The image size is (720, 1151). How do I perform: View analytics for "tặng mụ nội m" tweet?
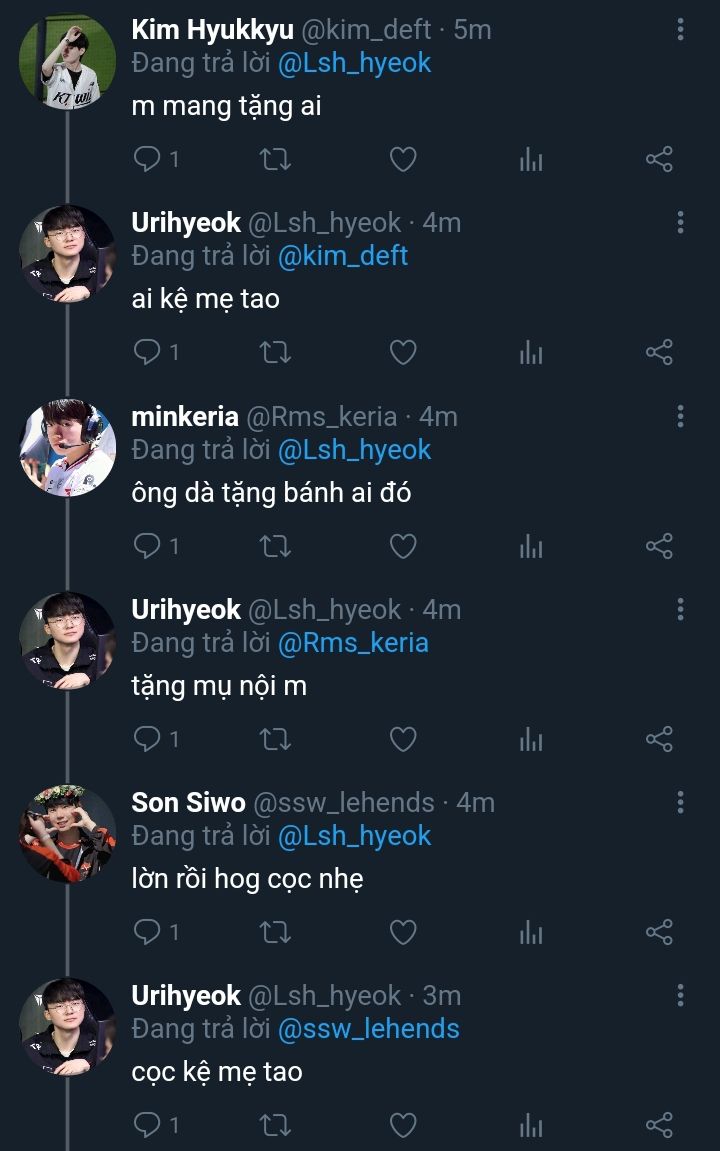click(531, 739)
